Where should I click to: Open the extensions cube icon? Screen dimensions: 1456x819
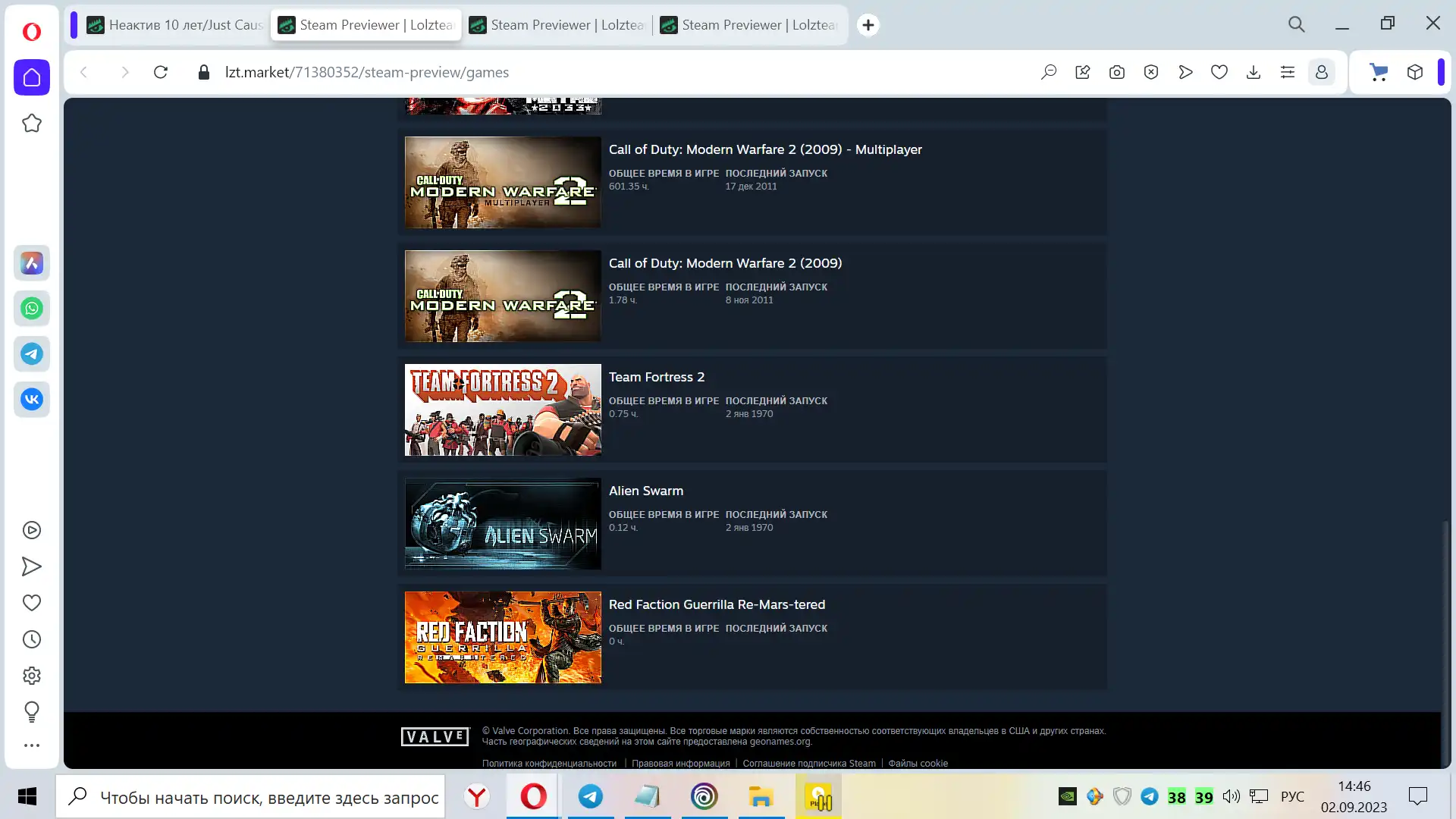click(x=1415, y=72)
